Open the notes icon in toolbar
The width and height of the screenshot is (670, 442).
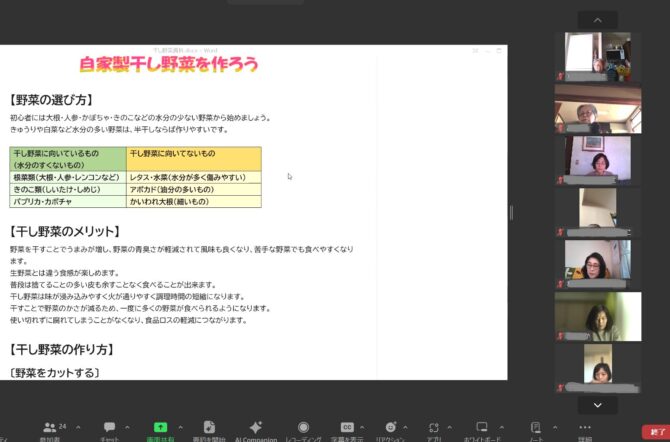tap(536, 427)
